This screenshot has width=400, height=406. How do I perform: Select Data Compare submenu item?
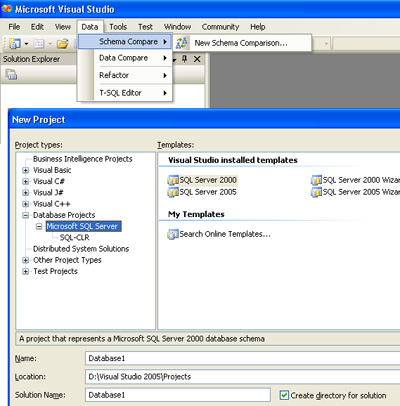[125, 58]
